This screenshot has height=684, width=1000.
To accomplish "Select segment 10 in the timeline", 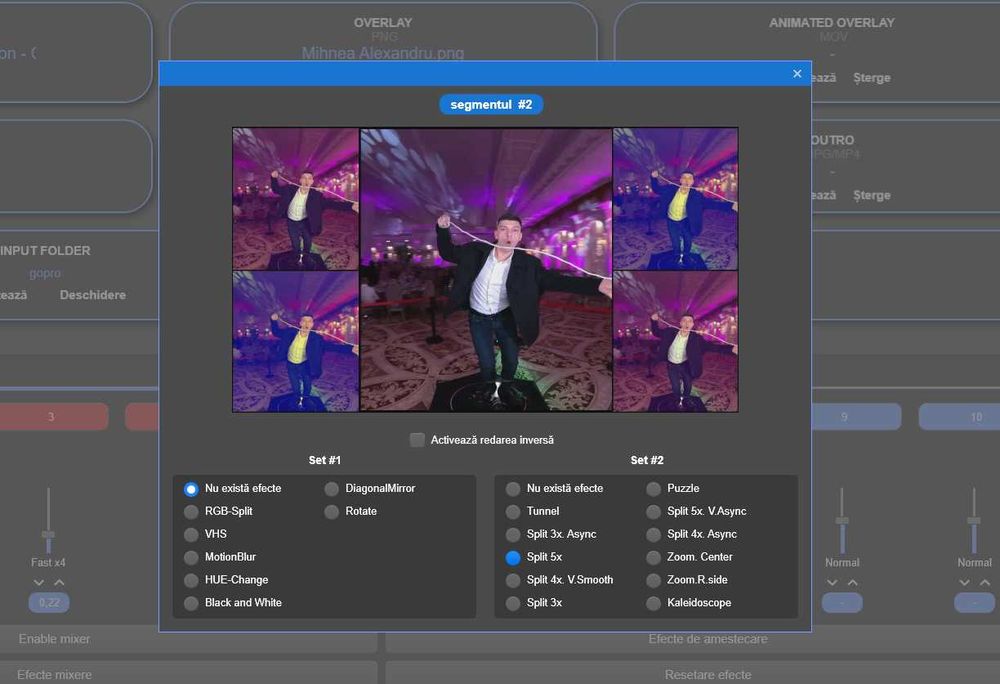I will 959,416.
